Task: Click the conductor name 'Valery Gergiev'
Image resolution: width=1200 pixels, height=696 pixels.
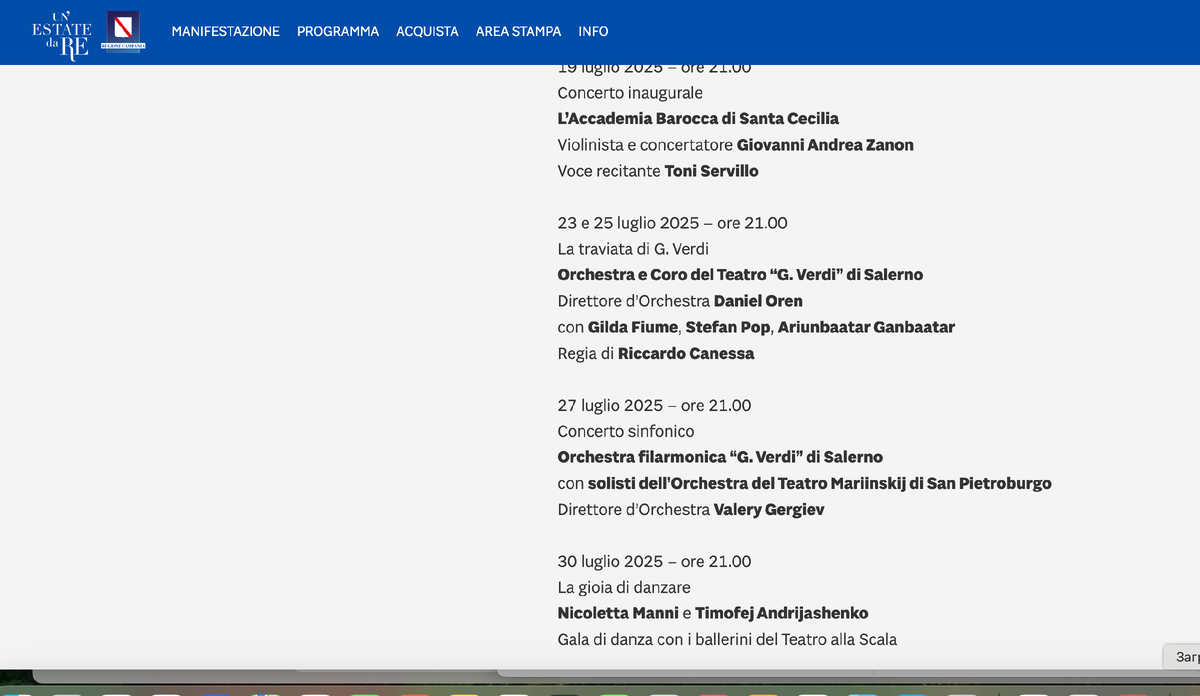Action: click(769, 509)
